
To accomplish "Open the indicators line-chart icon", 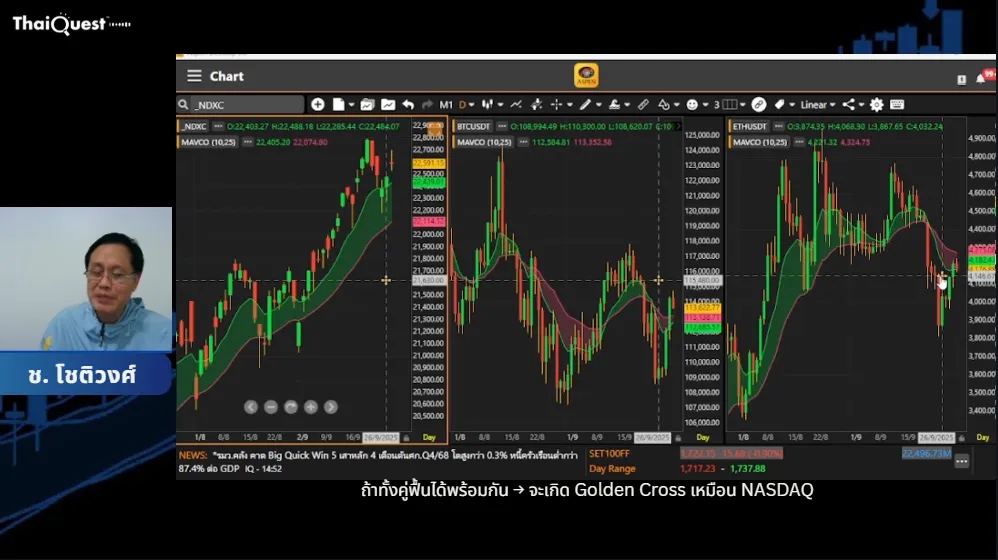I will coord(516,104).
